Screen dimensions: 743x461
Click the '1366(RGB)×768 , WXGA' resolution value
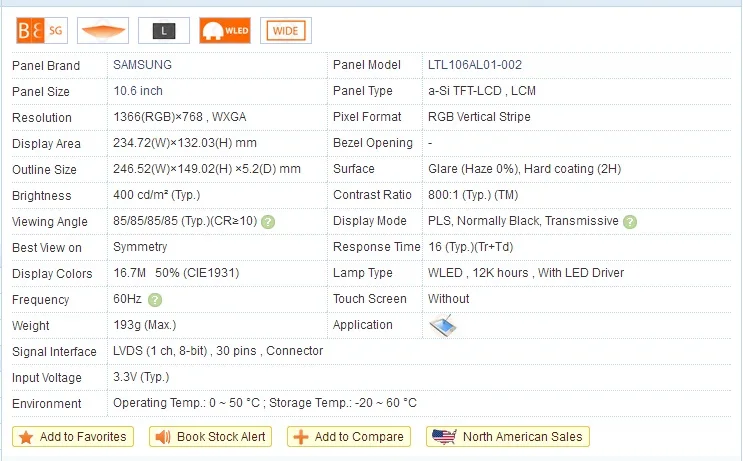[180, 117]
